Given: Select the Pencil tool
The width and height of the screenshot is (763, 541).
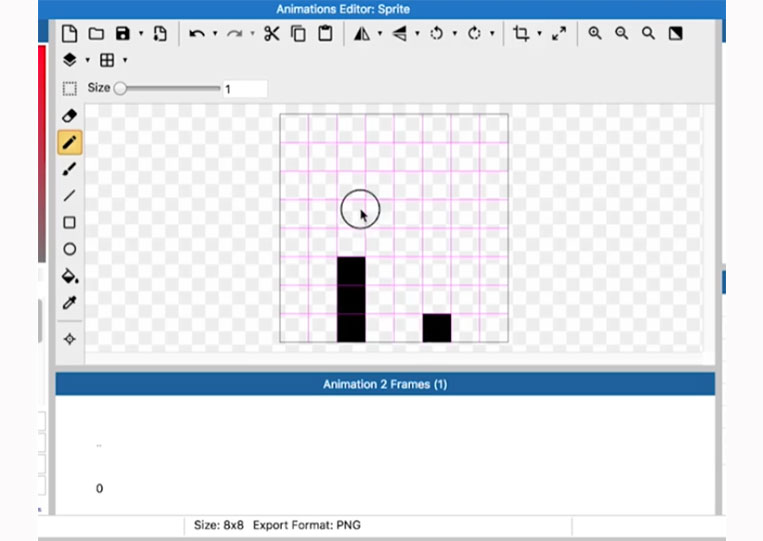Looking at the screenshot, I should coord(70,143).
